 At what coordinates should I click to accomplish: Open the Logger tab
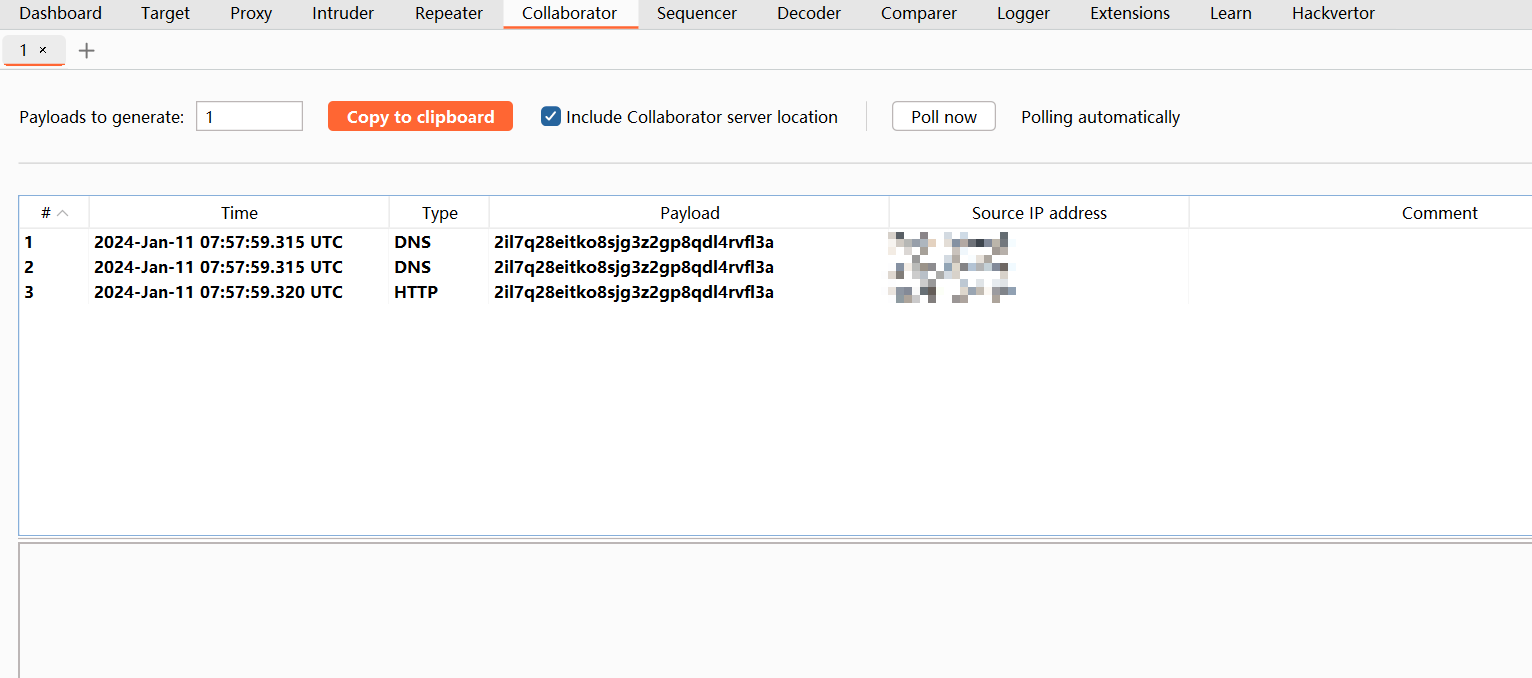[1023, 14]
